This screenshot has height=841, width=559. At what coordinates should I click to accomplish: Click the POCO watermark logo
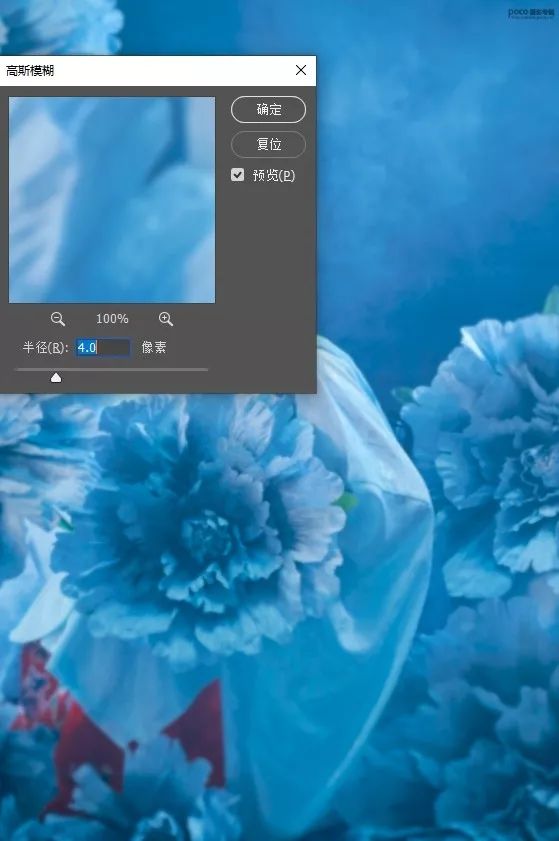(531, 13)
